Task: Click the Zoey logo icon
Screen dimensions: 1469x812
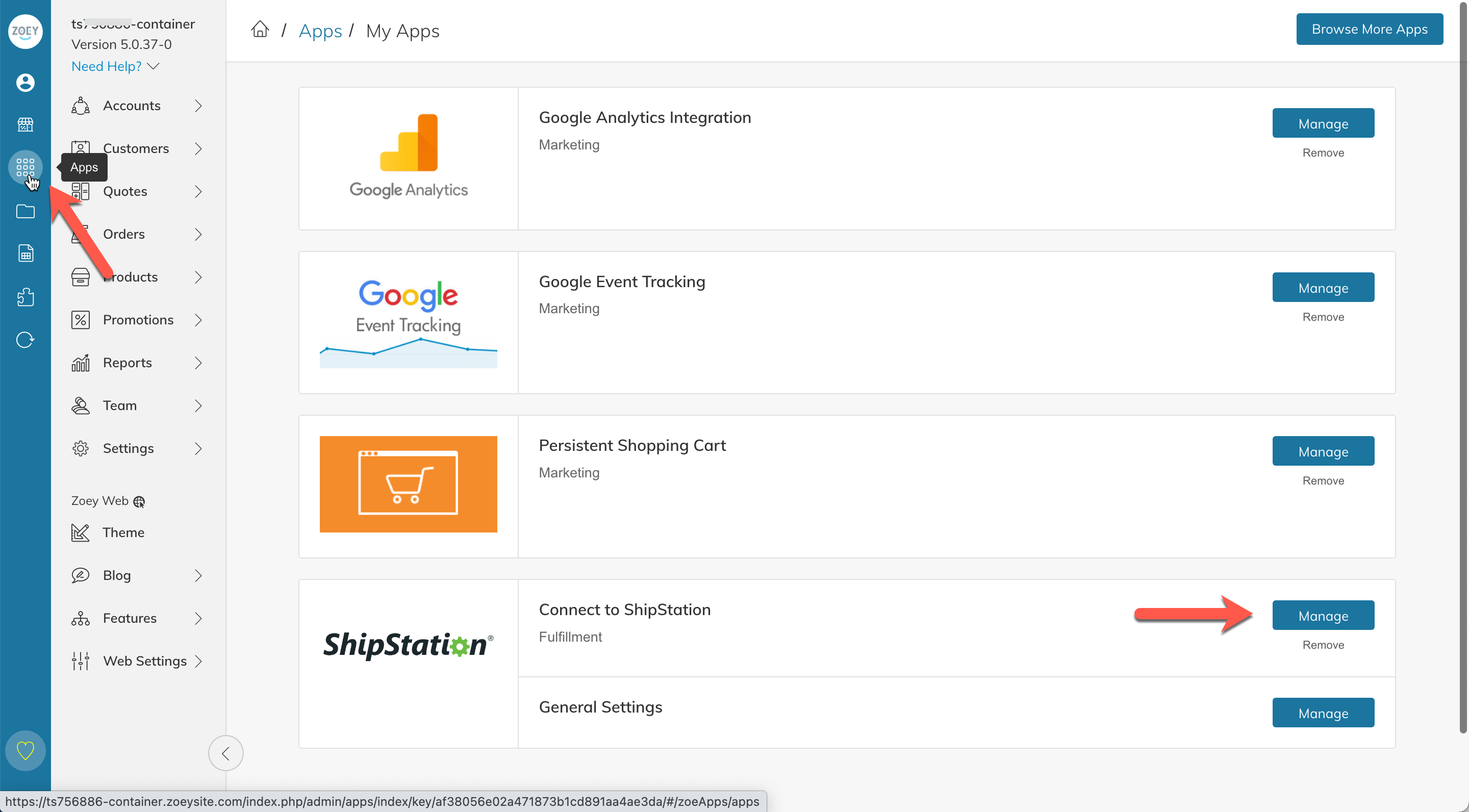Action: pyautogui.click(x=25, y=31)
